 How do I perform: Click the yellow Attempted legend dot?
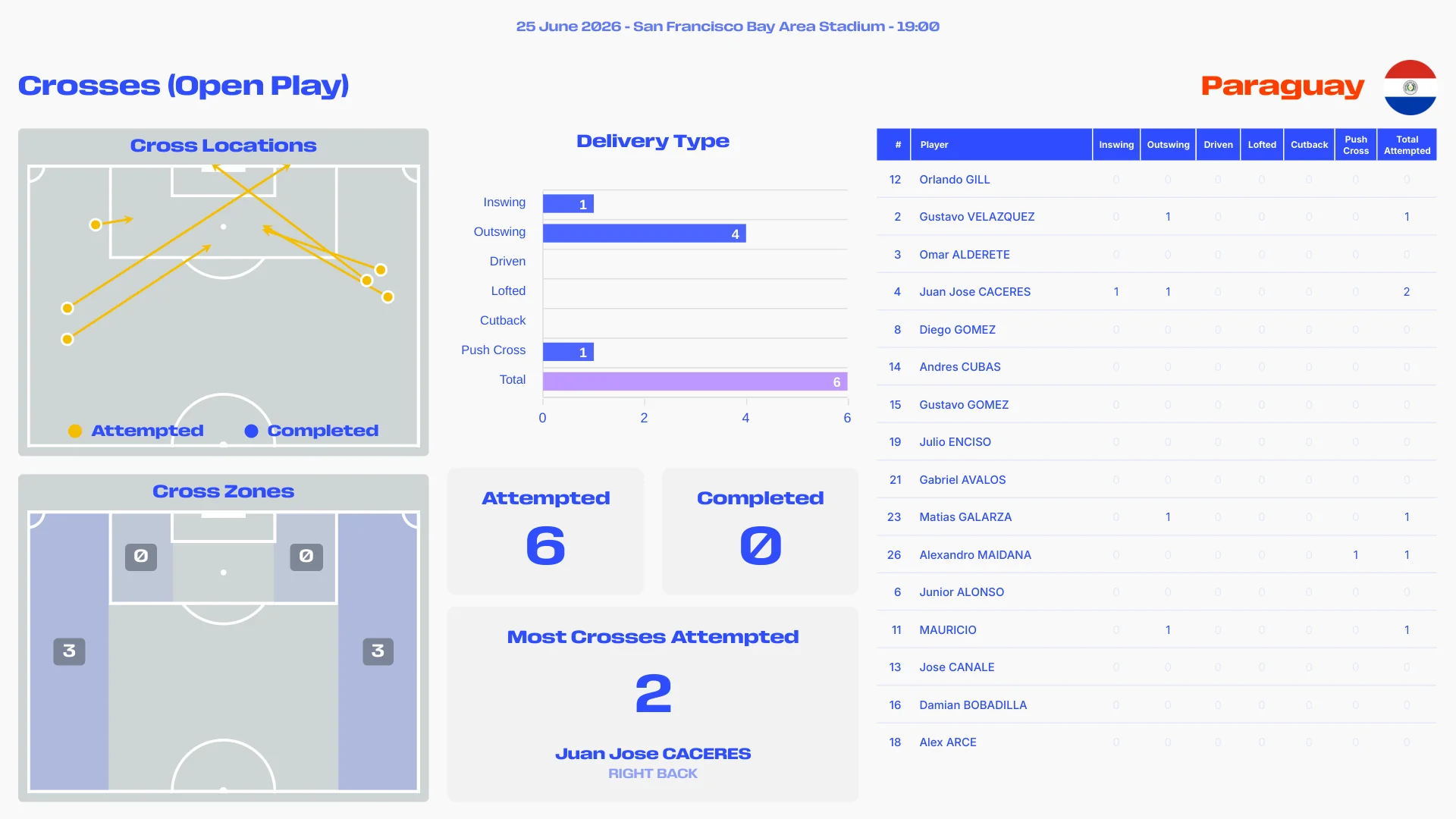[x=75, y=431]
